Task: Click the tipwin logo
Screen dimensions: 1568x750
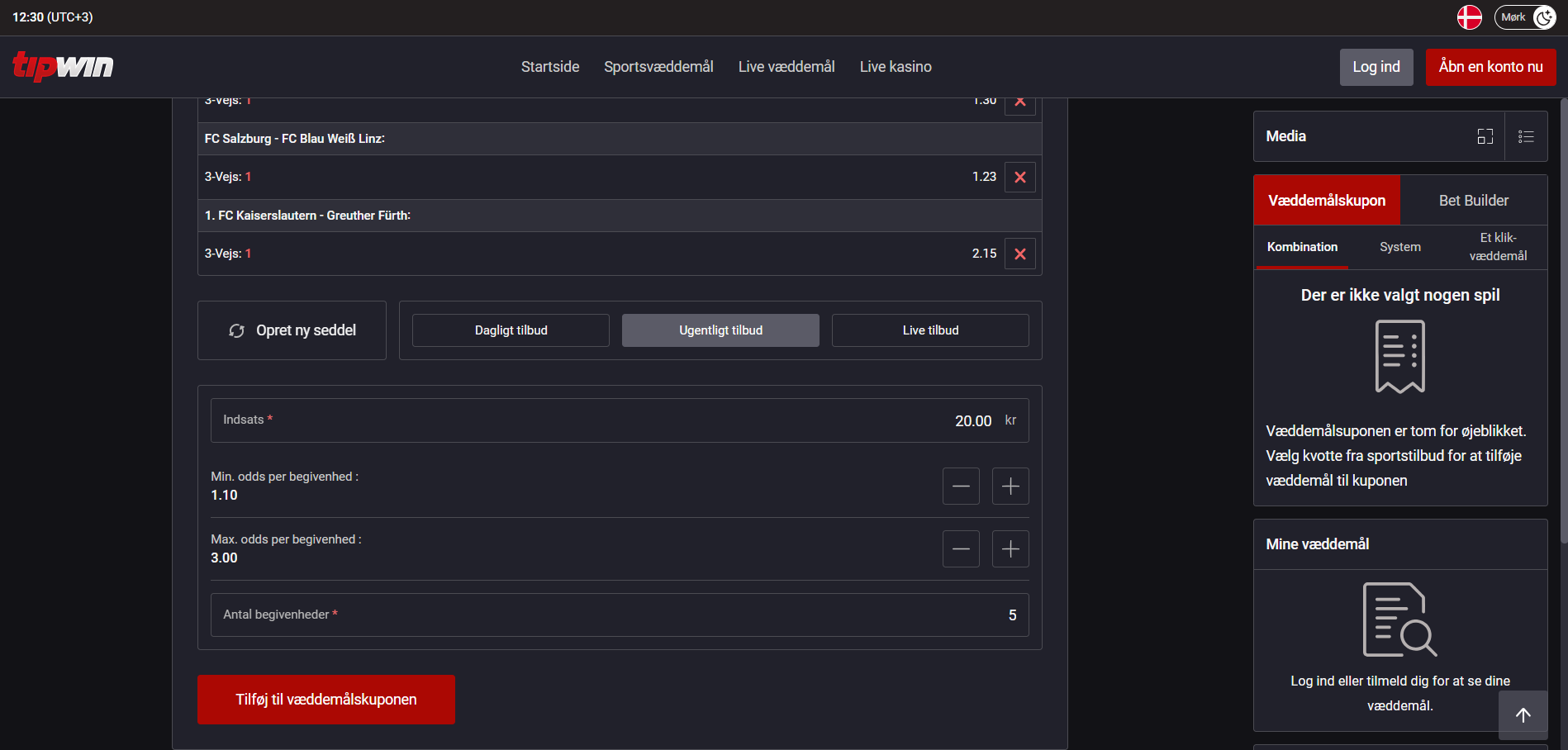Action: 63,66
